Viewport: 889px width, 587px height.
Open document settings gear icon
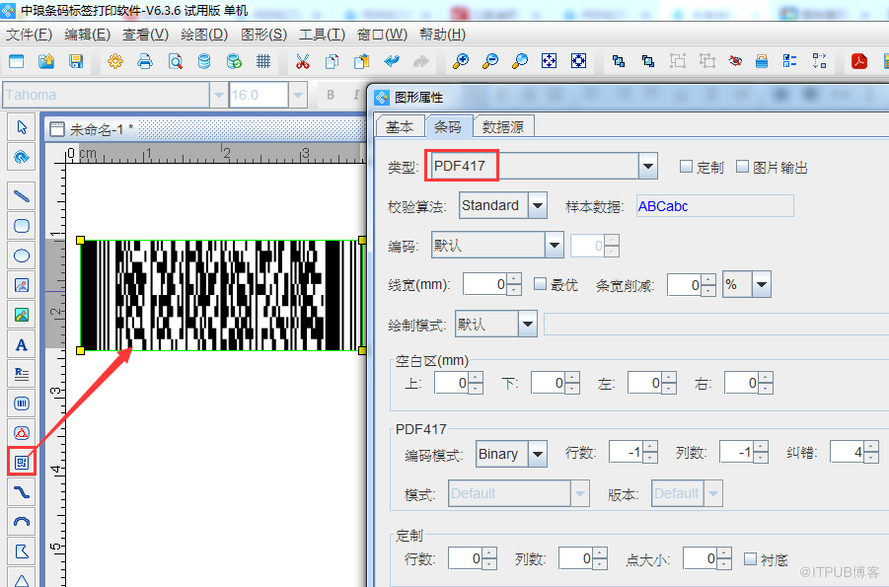tap(115, 62)
